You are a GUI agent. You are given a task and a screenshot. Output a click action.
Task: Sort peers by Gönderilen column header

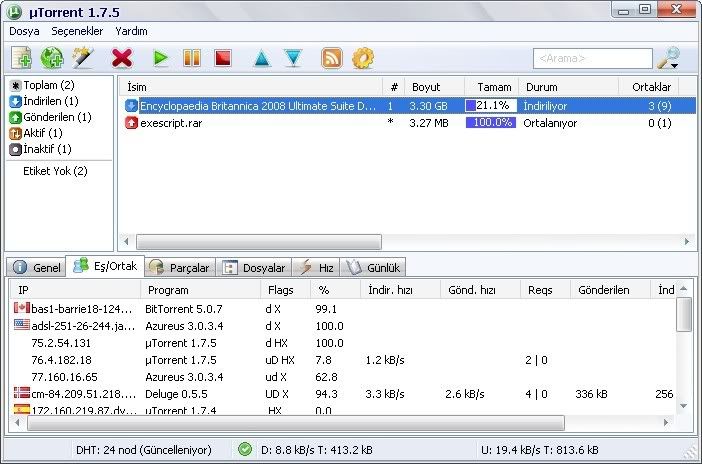[610, 290]
